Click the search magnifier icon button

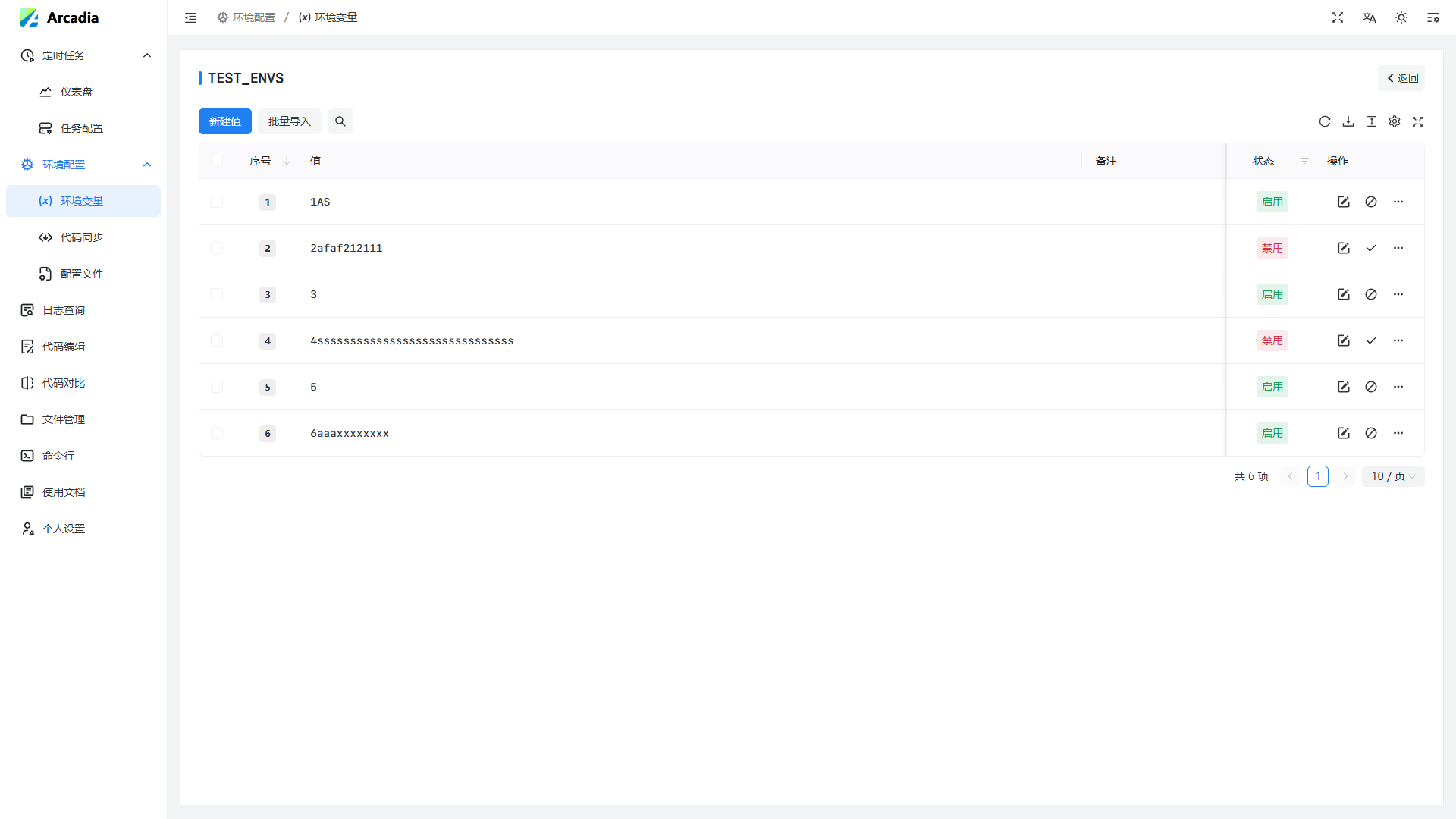point(340,121)
